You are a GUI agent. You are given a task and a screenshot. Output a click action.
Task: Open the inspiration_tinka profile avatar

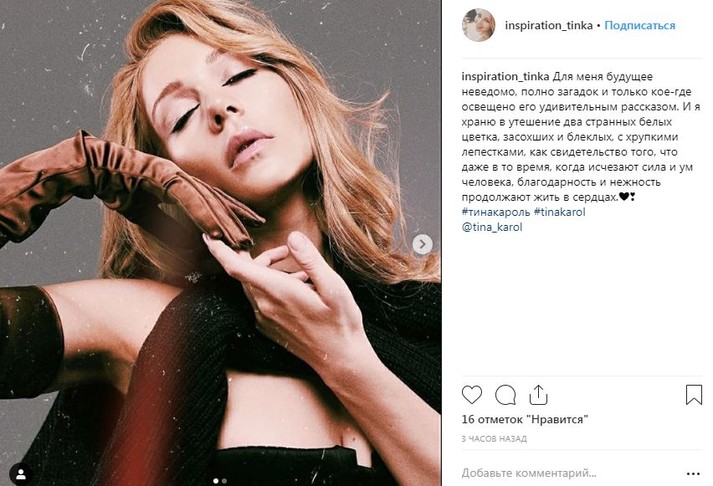[478, 25]
